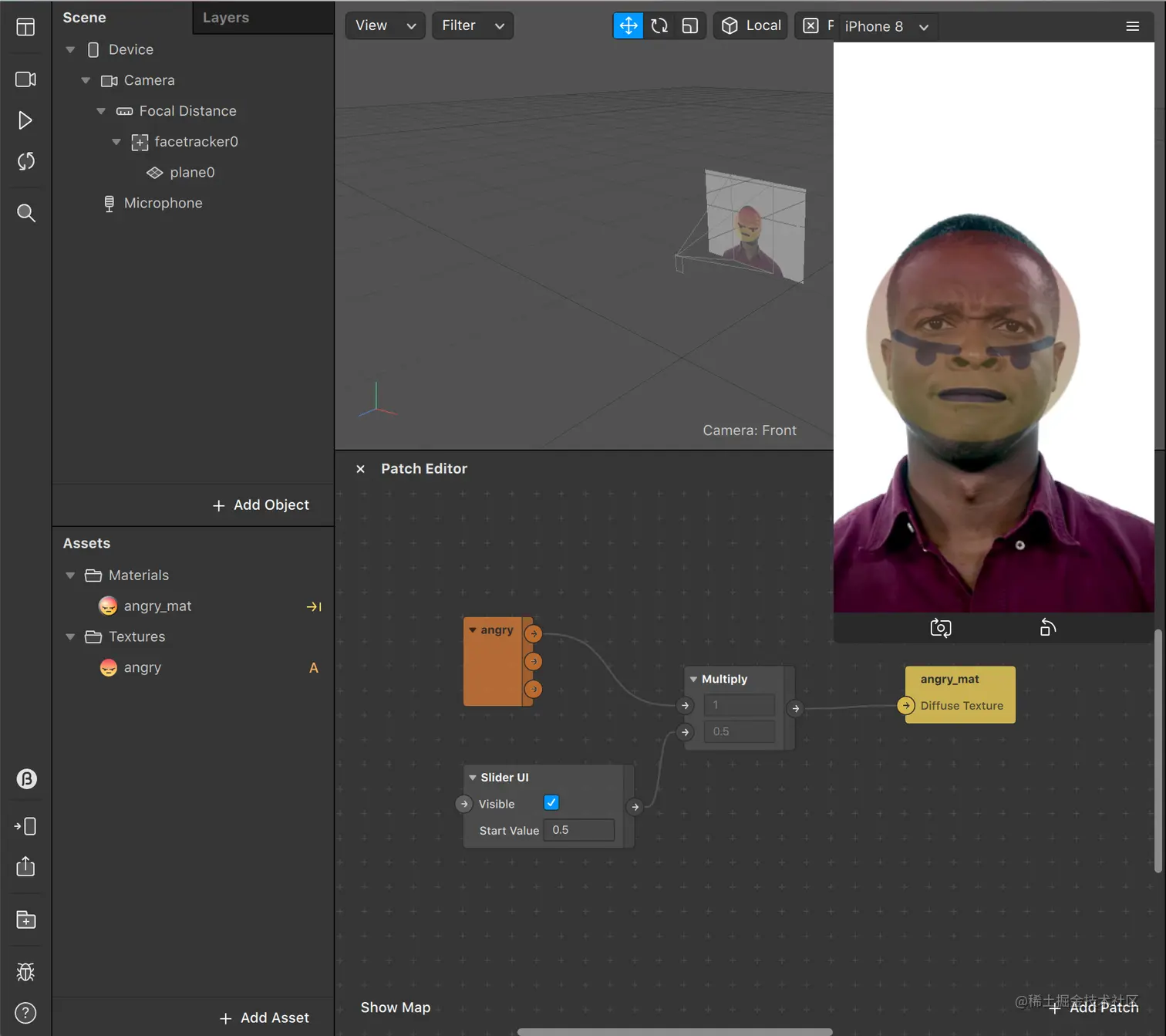Select angry texture asset
Screen dimensions: 1166x1036
[x=142, y=668]
